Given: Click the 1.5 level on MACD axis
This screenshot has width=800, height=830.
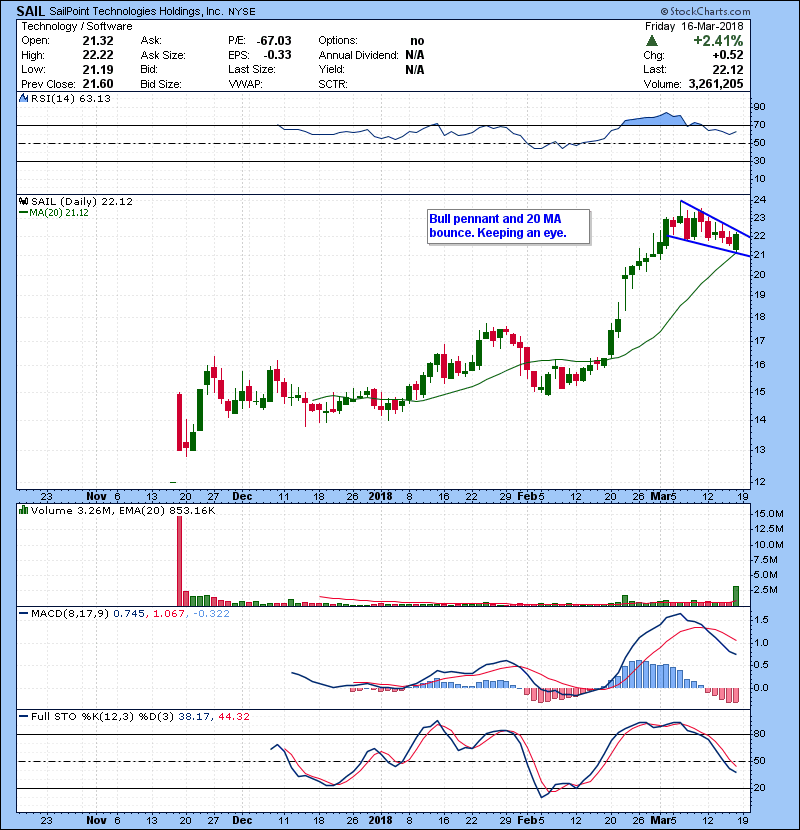Looking at the screenshot, I should (x=761, y=619).
